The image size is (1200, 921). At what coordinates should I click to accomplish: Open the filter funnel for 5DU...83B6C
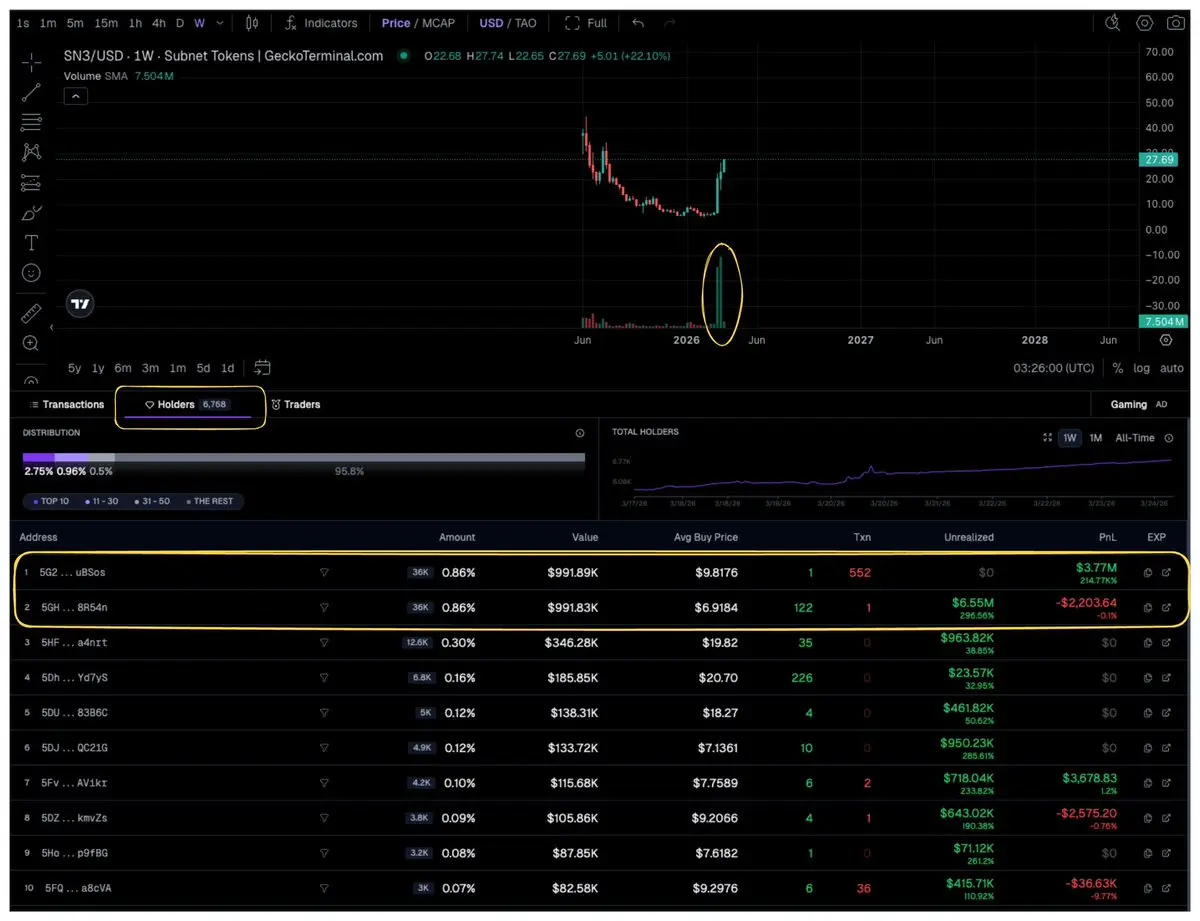(x=323, y=713)
